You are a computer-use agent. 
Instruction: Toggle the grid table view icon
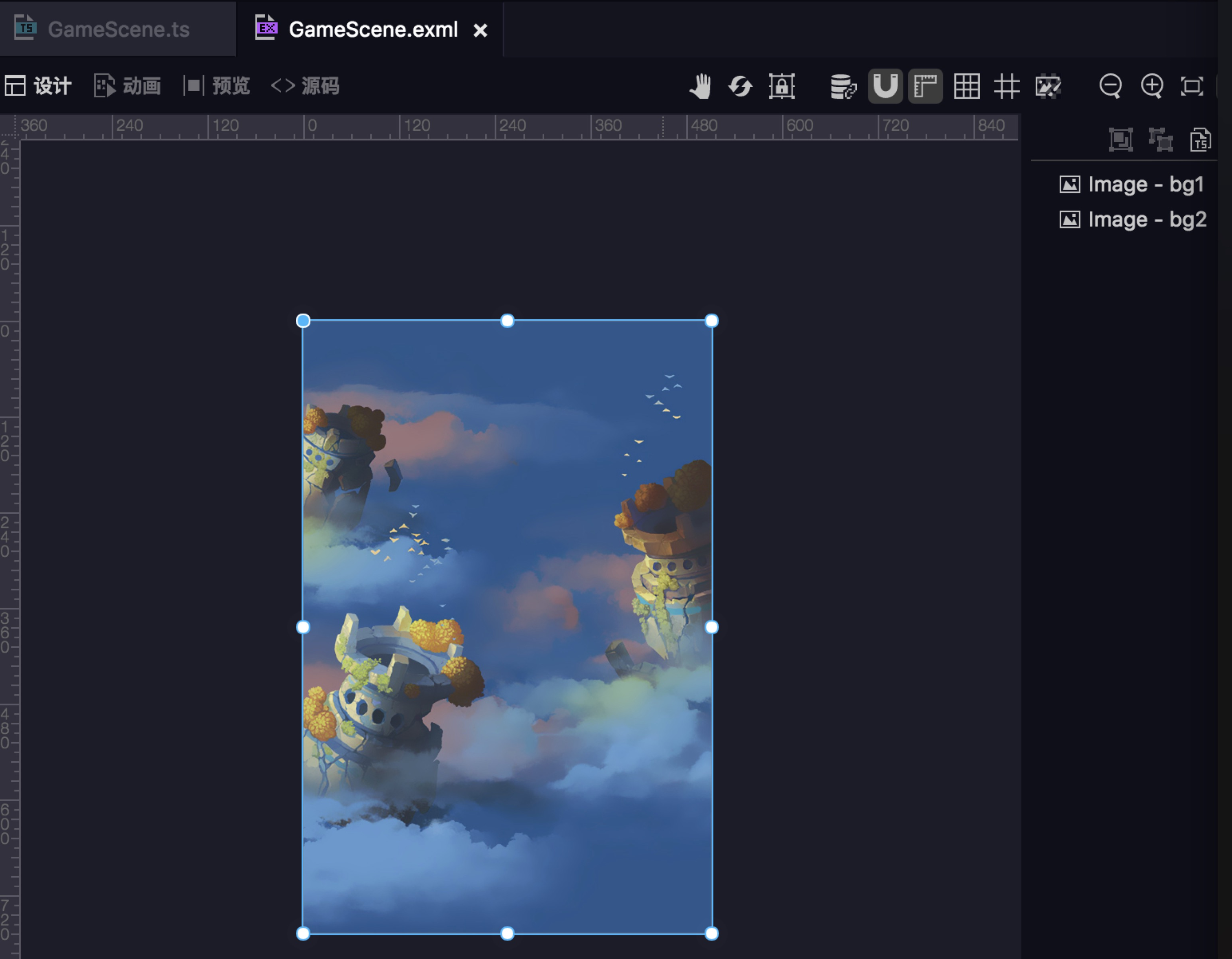coord(966,86)
